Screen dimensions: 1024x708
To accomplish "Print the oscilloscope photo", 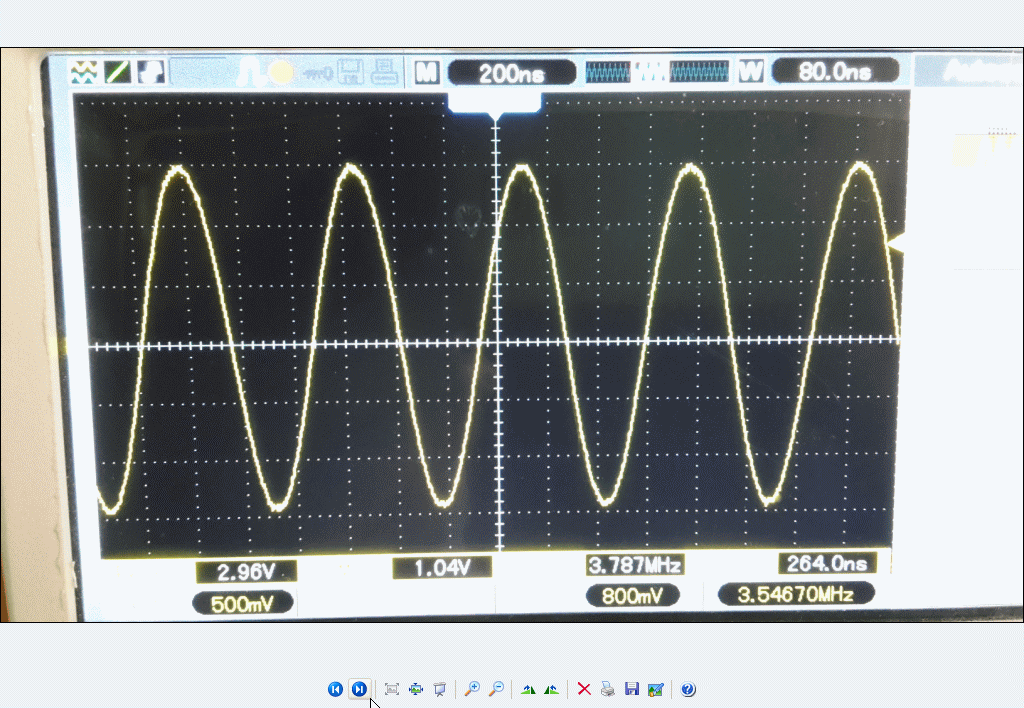I will 607,689.
